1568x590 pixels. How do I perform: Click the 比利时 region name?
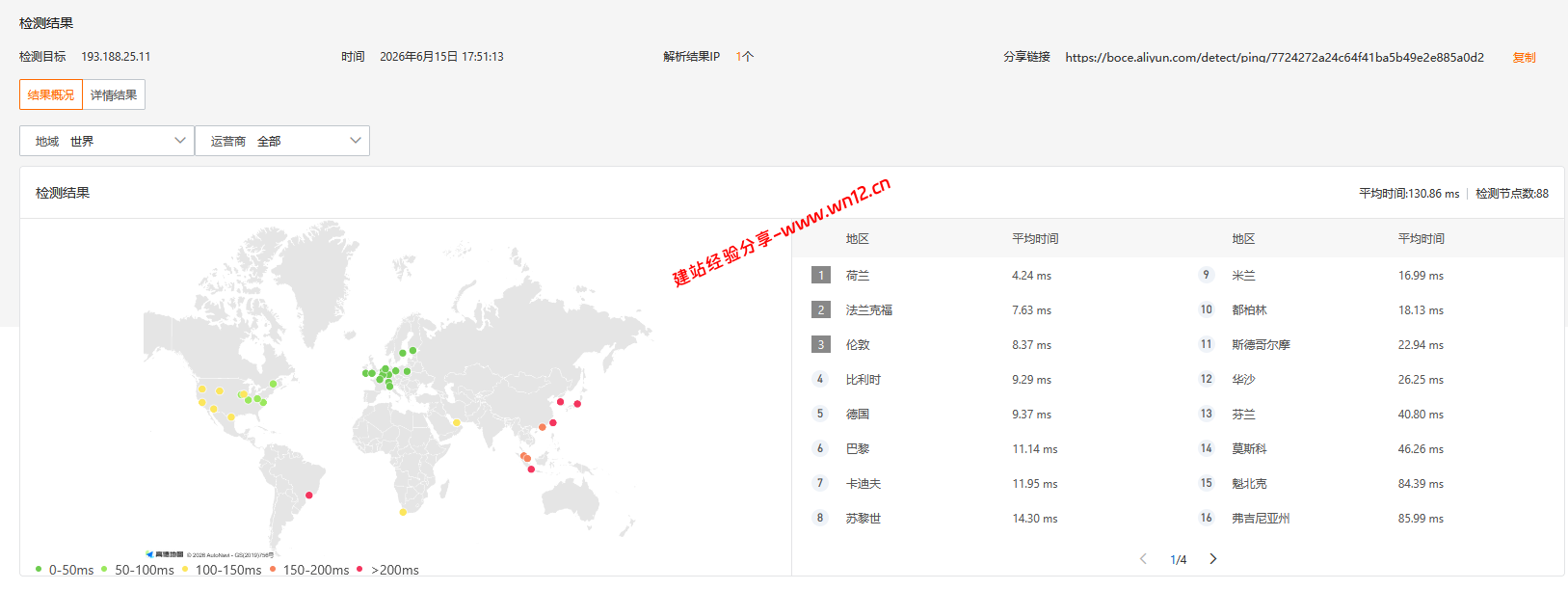click(x=864, y=380)
